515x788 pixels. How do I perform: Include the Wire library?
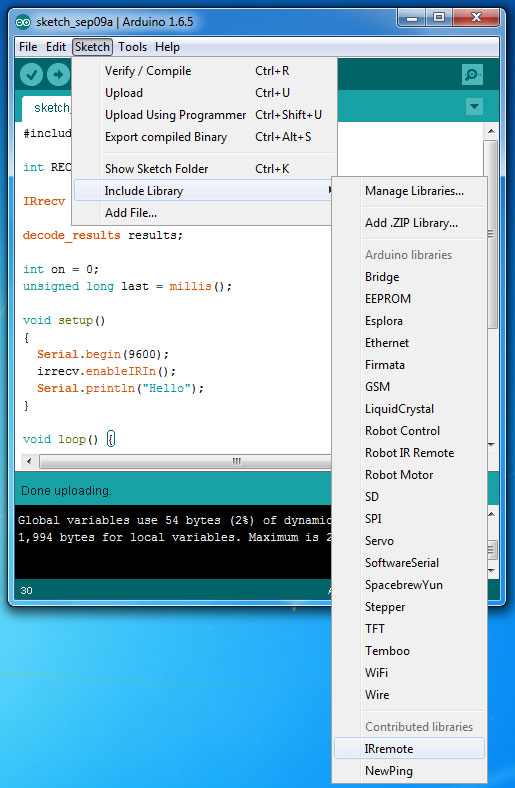tap(409, 695)
